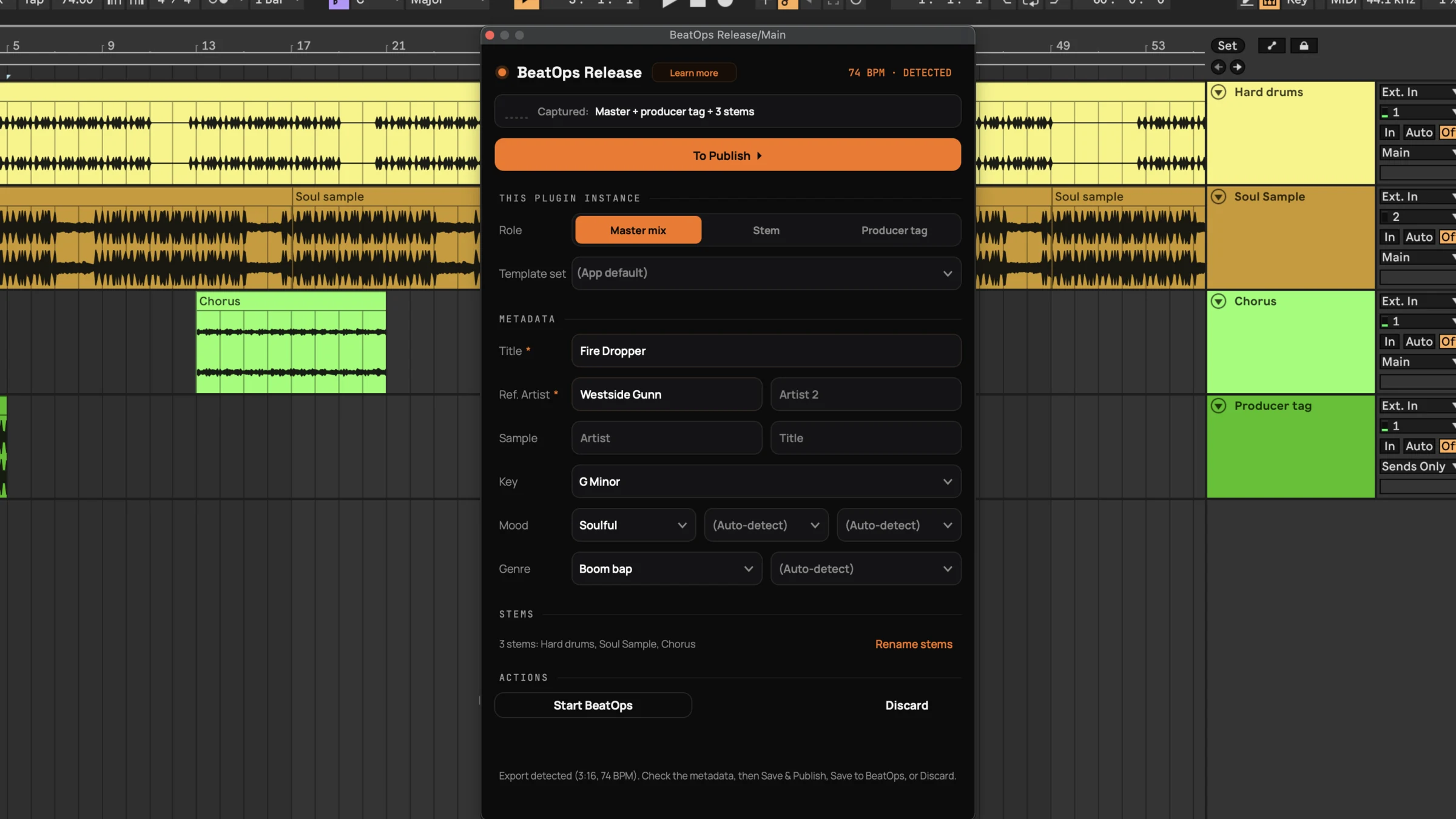Click bar 13 on the timeline ruler
Image resolution: width=1456 pixels, height=819 pixels.
click(x=208, y=46)
